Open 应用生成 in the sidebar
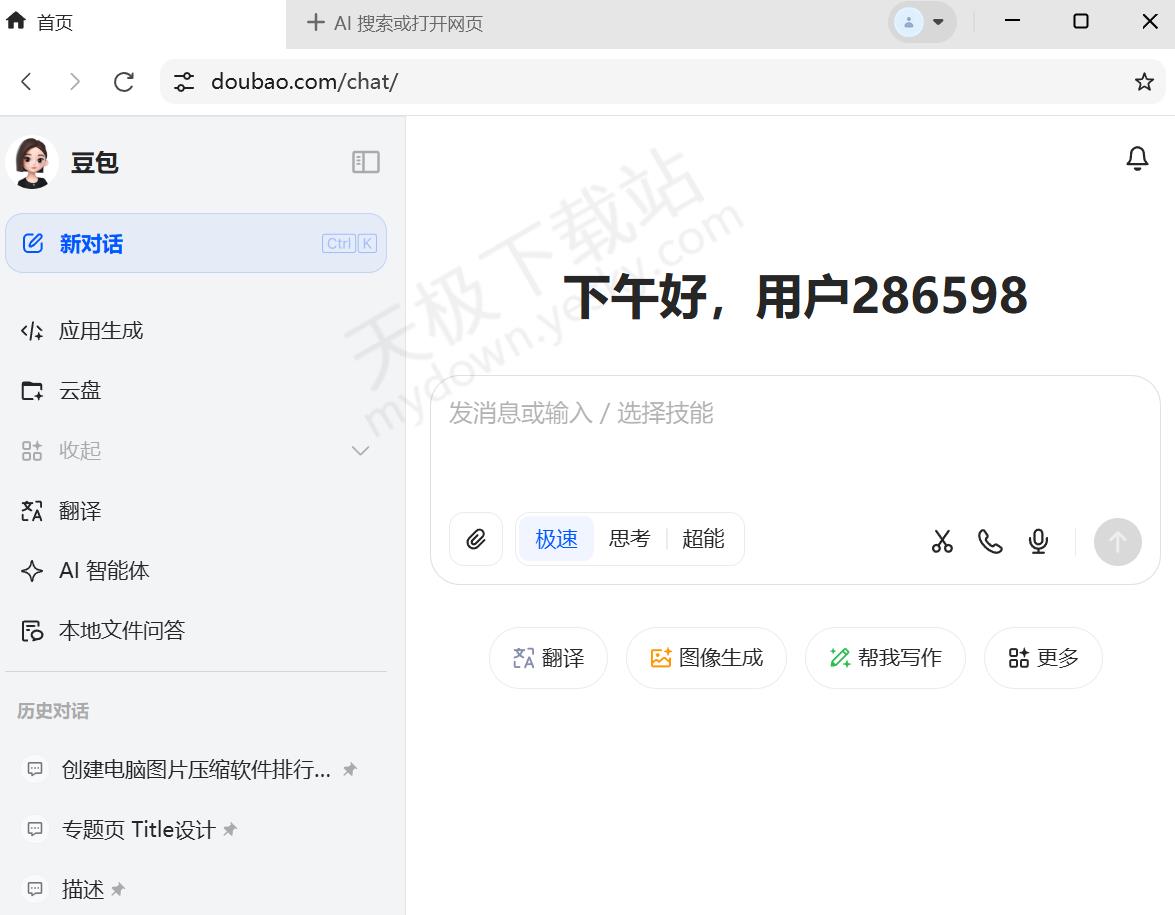 [100, 331]
